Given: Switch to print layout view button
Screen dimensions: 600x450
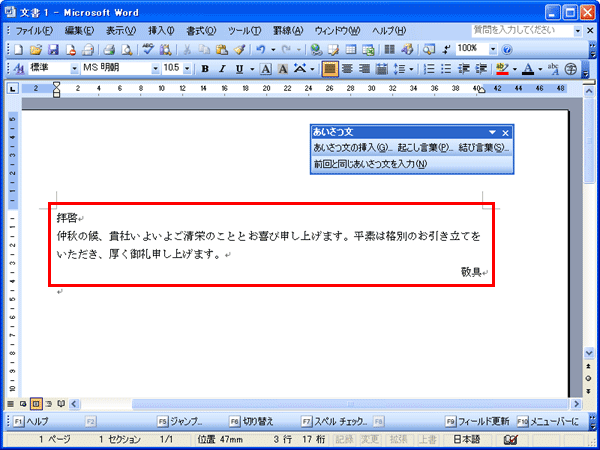Looking at the screenshot, I should tap(36, 403).
